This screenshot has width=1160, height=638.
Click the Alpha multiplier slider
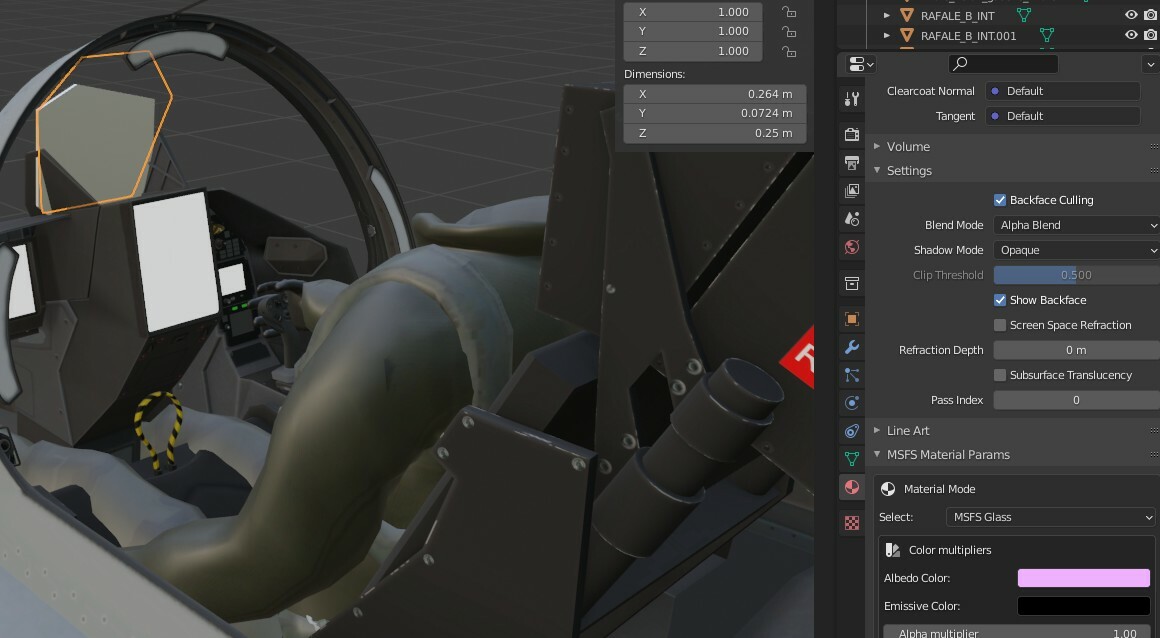coord(1018,631)
